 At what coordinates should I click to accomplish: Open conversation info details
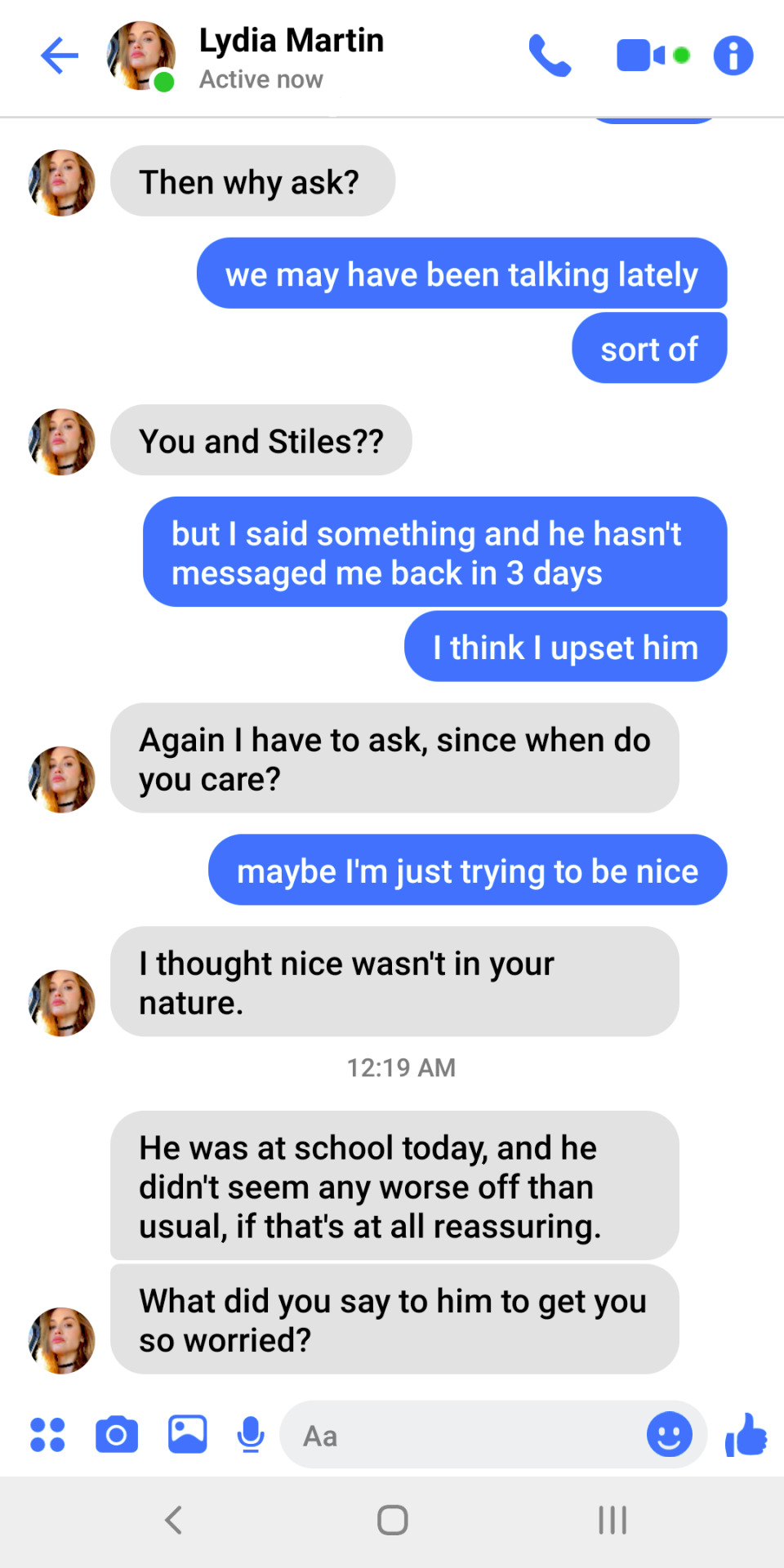pyautogui.click(x=733, y=56)
